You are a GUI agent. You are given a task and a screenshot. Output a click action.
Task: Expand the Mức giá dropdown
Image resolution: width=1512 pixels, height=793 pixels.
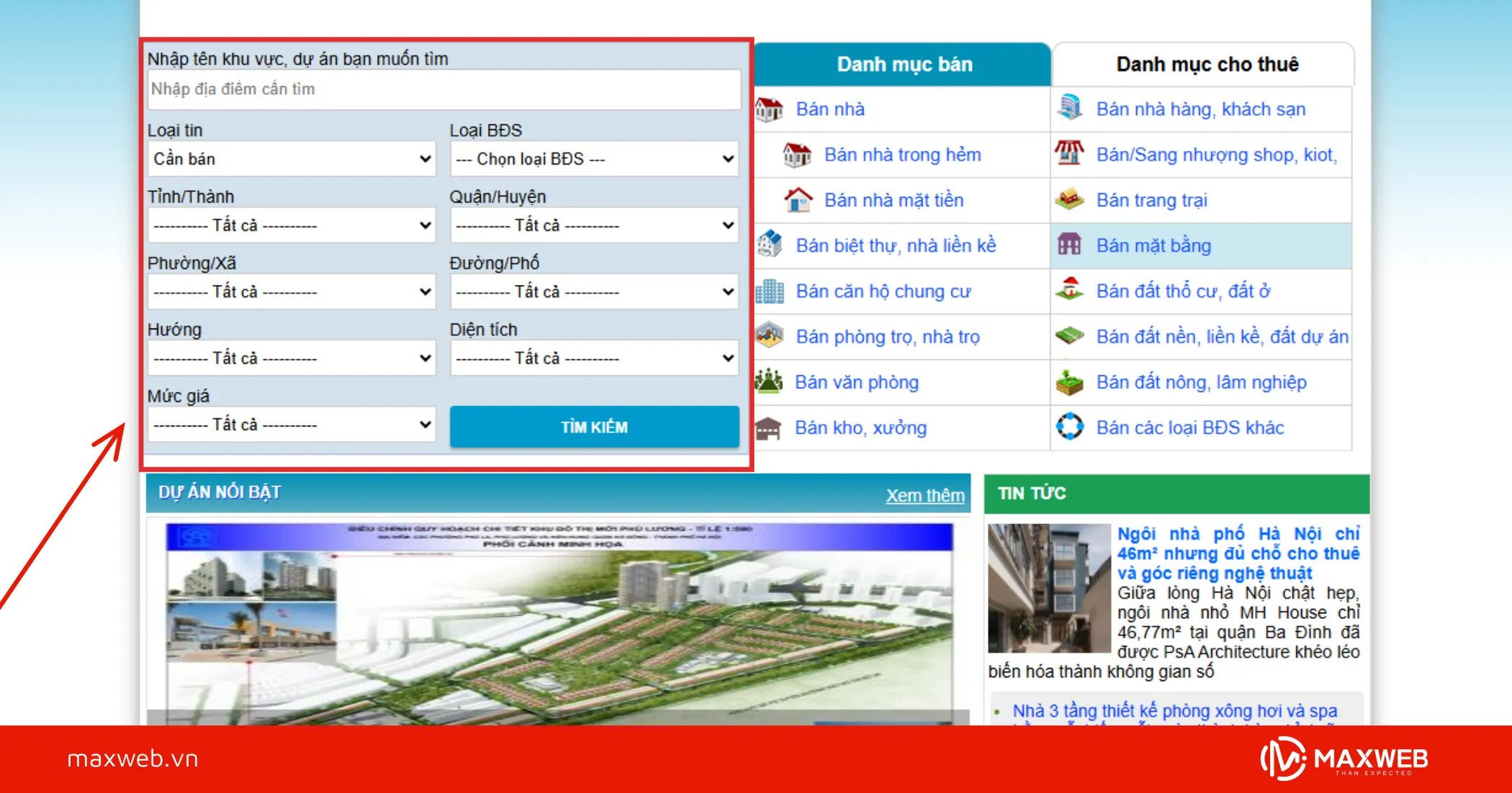coord(292,425)
